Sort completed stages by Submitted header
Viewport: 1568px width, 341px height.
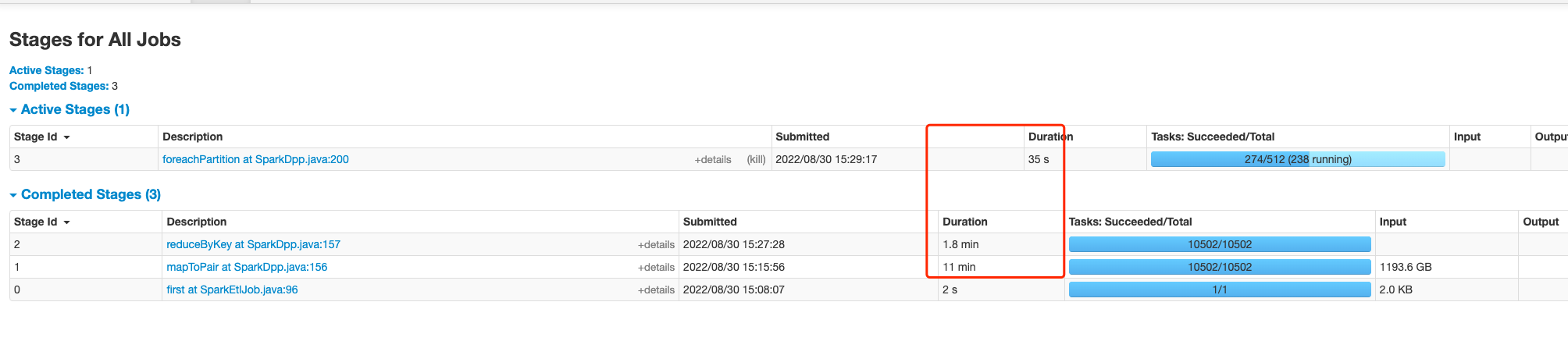coord(710,222)
